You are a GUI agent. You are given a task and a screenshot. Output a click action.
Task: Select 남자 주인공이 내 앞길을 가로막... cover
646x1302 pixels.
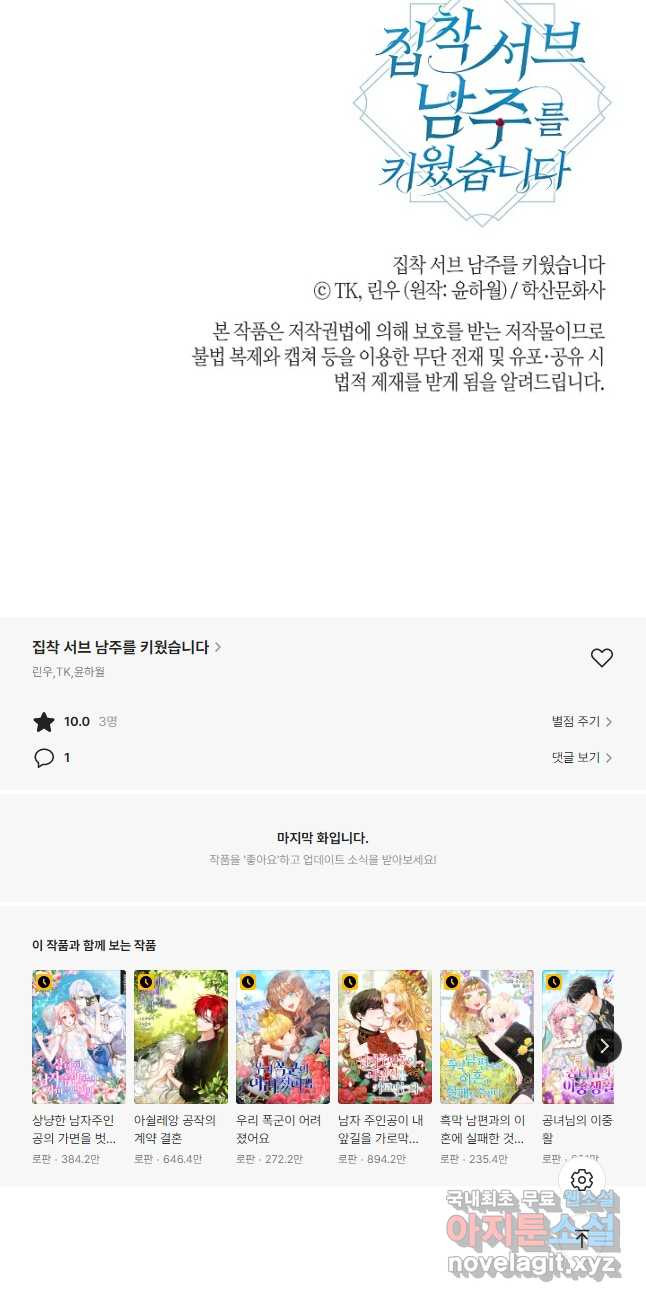385,1037
